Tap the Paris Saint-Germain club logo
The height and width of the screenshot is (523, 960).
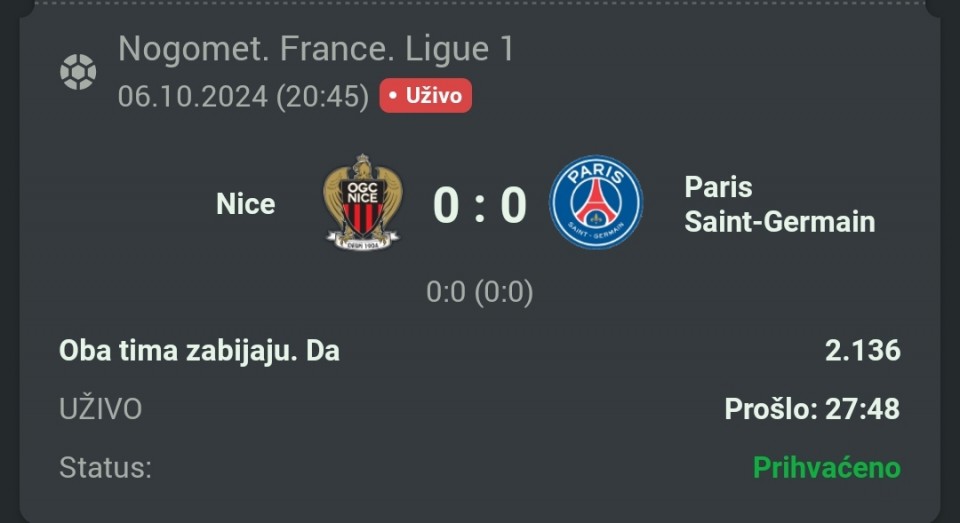596,203
